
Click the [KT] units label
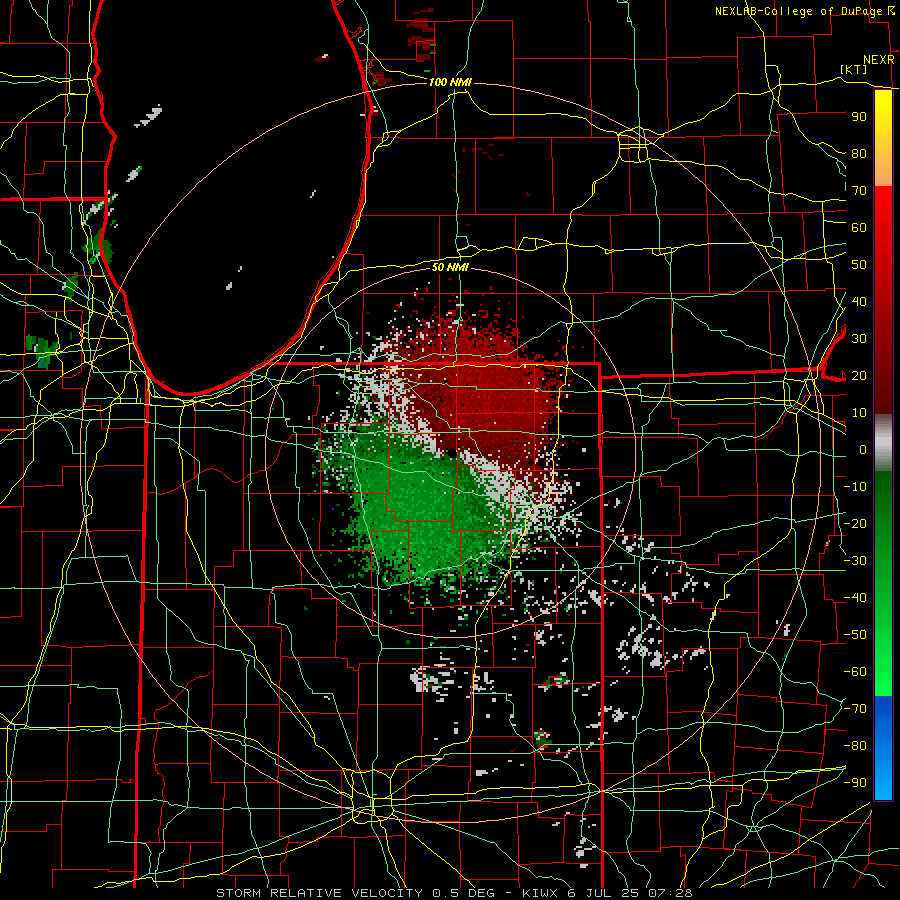pos(854,69)
